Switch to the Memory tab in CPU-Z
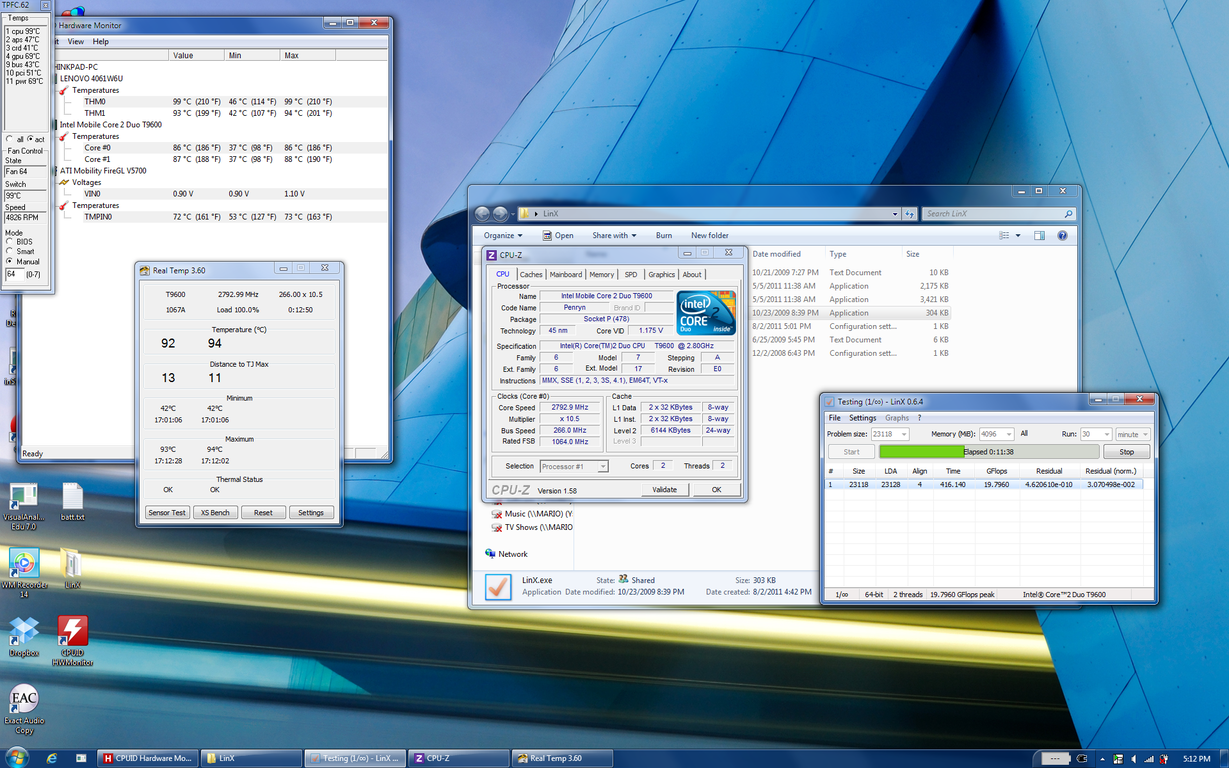Screen dimensions: 1229x768 coord(602,274)
